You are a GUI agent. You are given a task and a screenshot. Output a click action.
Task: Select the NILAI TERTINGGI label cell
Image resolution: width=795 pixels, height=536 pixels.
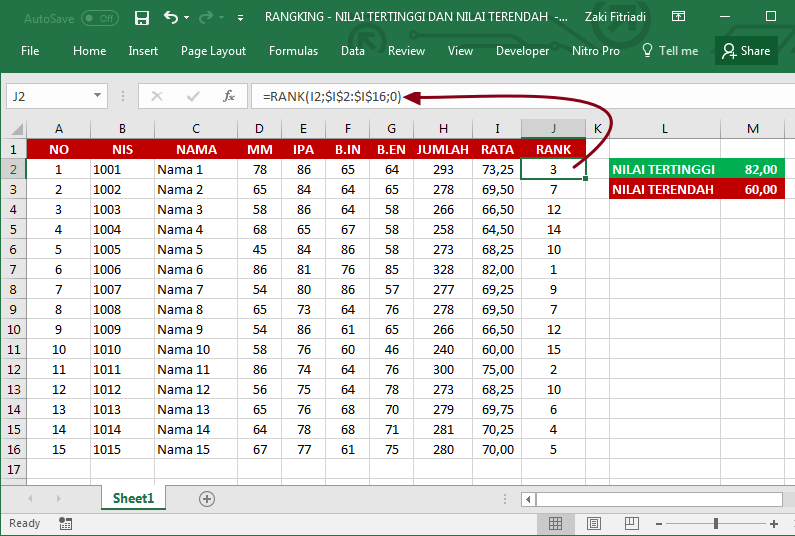665,169
